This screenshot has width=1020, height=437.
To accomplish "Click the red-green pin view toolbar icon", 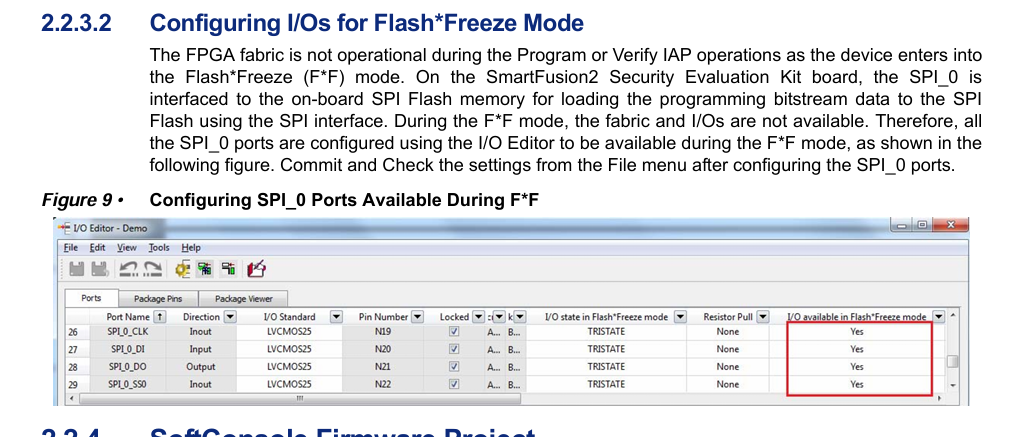I will [x=228, y=269].
